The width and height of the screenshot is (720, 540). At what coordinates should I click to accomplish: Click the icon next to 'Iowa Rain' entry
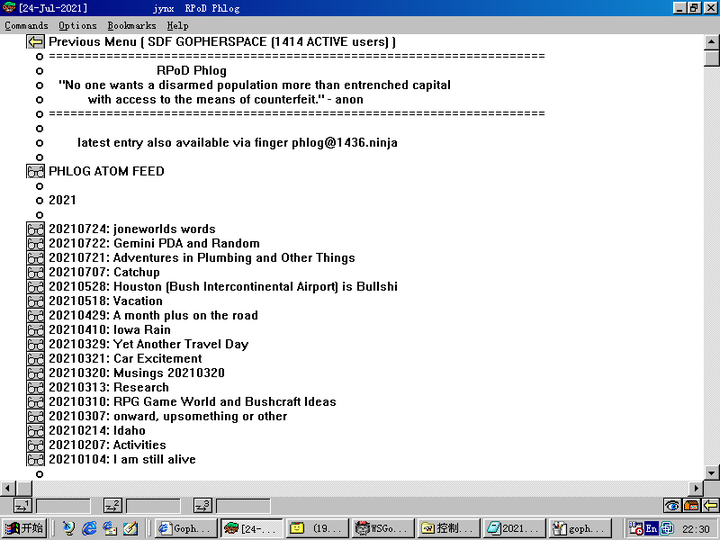(36, 330)
